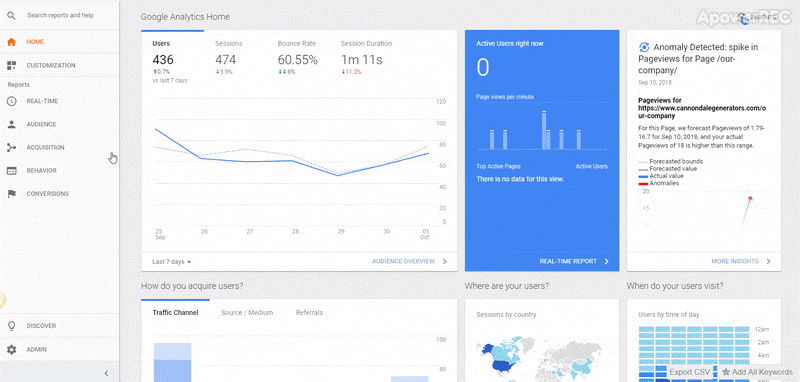800x382 pixels.
Task: Click the Customization dashboard icon
Action: coord(11,65)
